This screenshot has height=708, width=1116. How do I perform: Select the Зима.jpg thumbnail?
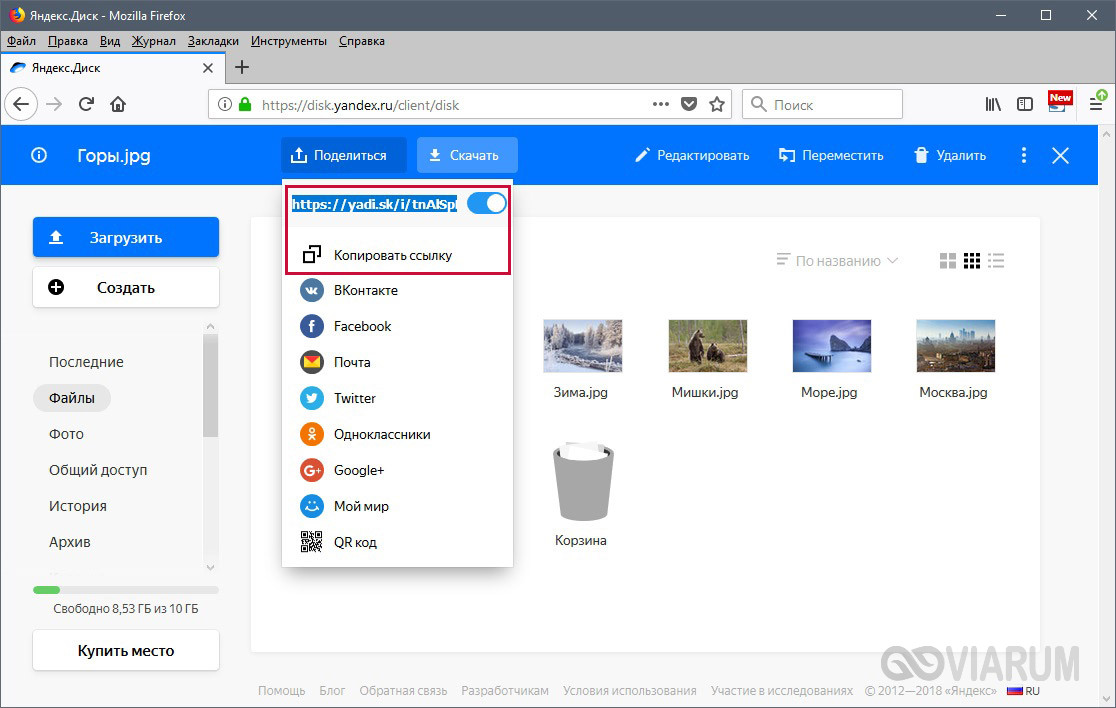point(582,346)
